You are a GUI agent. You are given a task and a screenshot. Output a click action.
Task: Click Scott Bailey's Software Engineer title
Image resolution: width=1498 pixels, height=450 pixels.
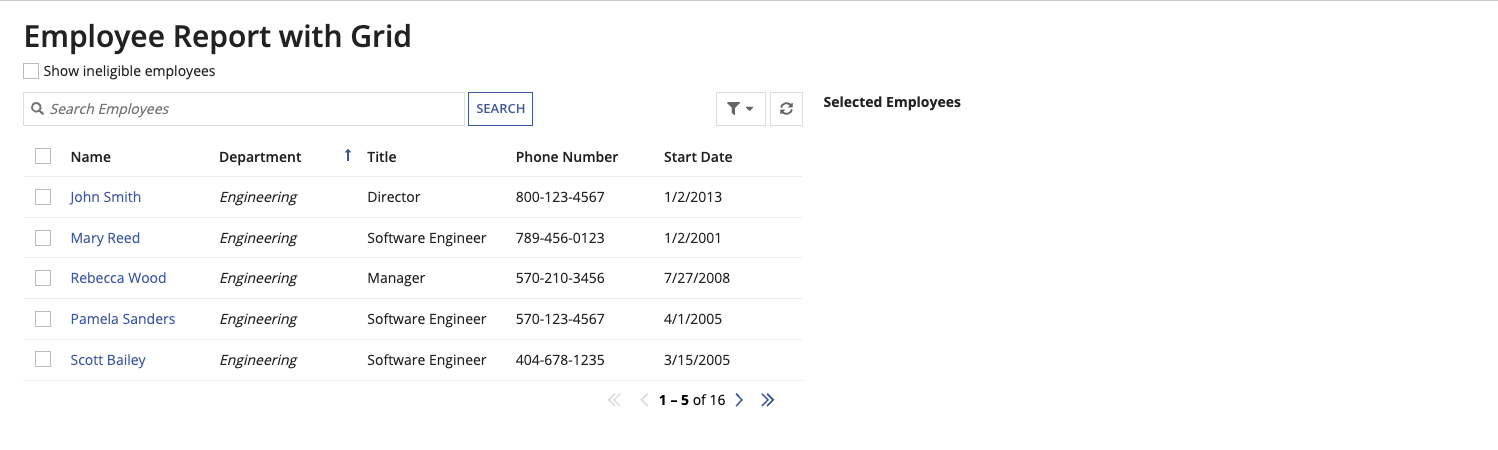point(427,360)
